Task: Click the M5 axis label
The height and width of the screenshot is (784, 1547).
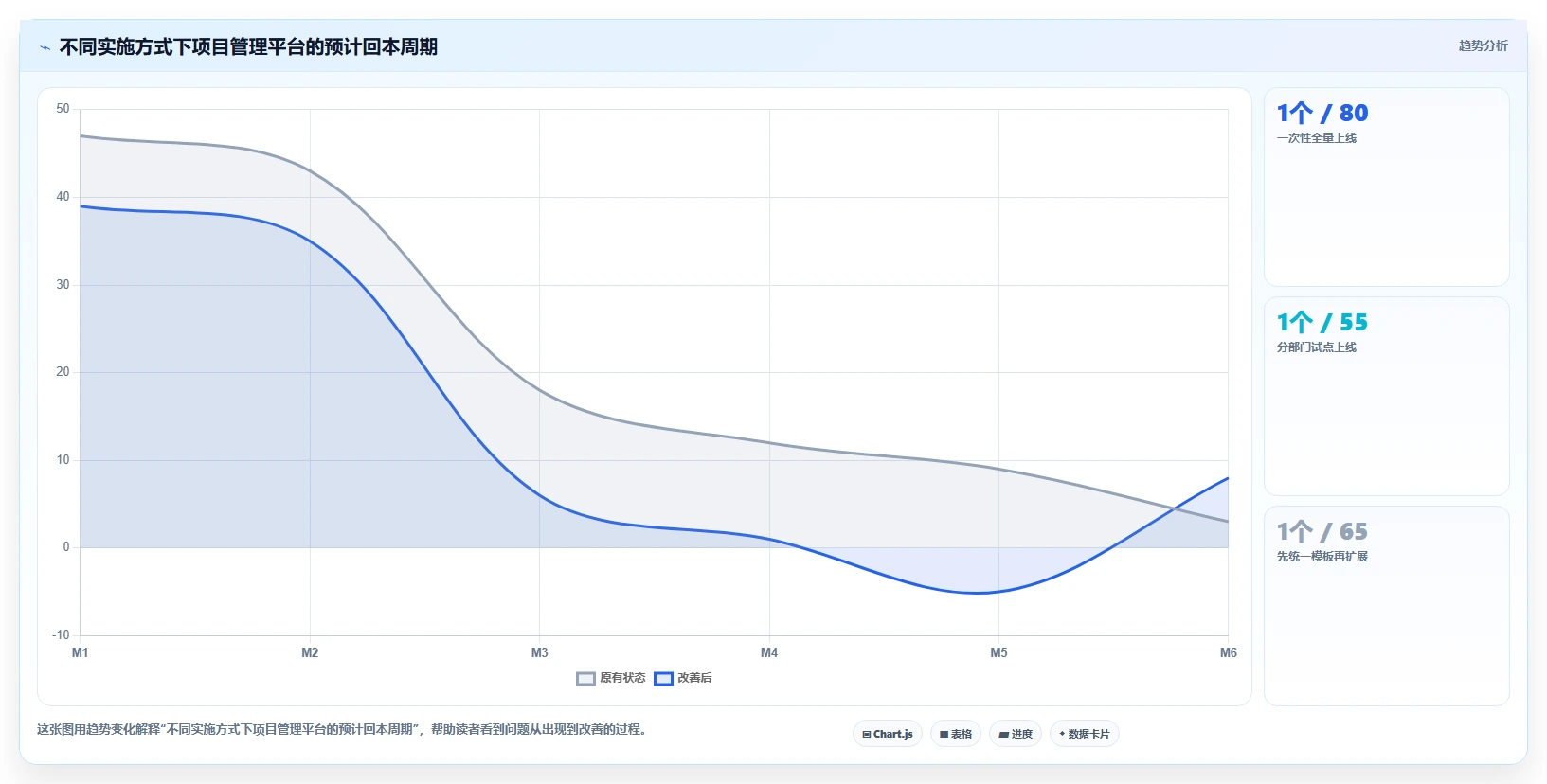Action: (998, 652)
